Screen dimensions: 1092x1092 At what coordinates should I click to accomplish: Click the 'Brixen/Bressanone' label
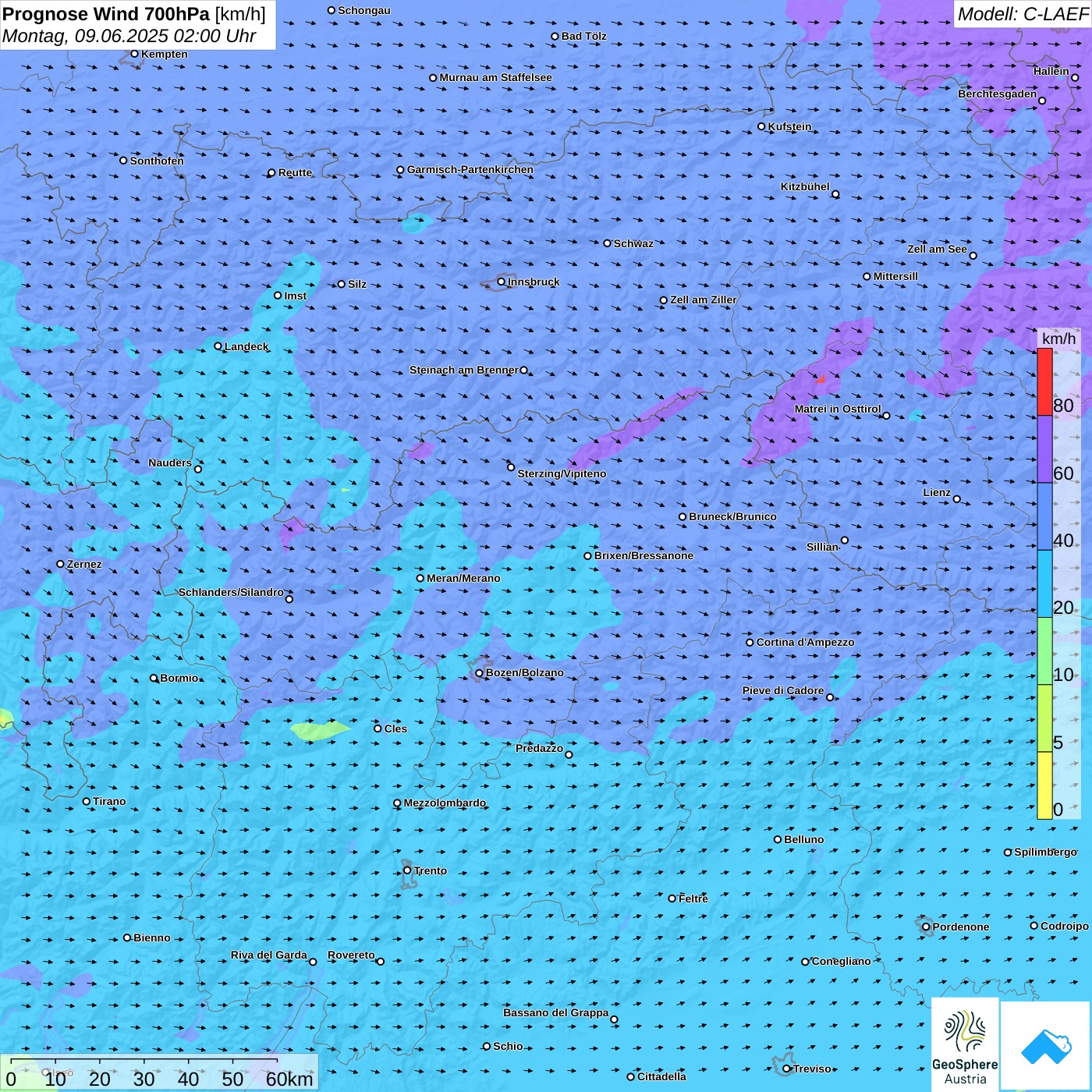pyautogui.click(x=643, y=555)
